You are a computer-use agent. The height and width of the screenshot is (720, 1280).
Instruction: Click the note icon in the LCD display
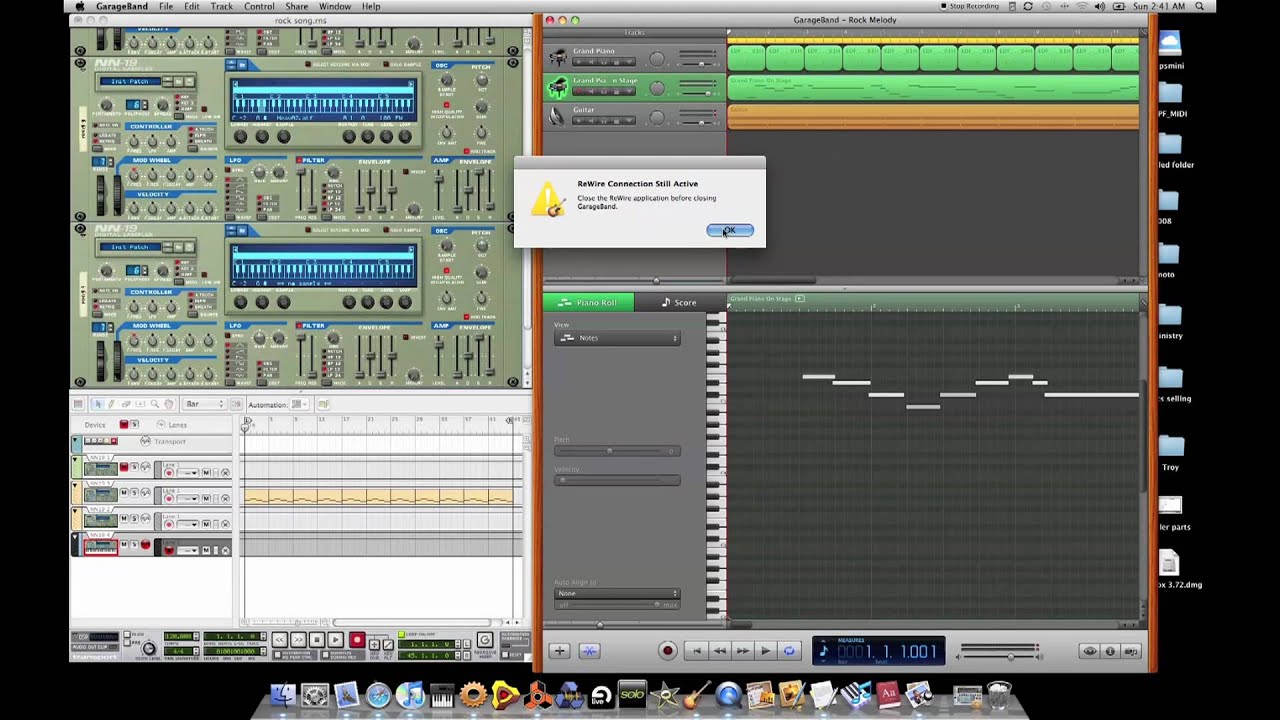[x=824, y=651]
